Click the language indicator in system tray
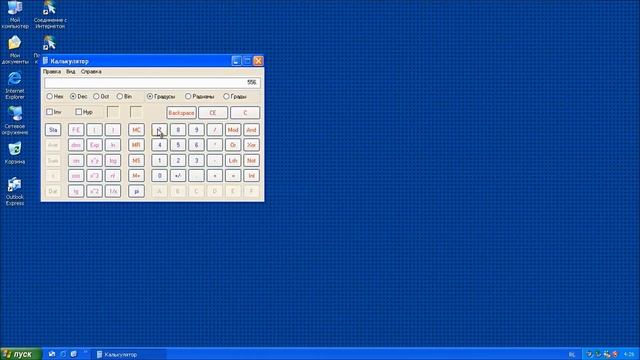 572,354
